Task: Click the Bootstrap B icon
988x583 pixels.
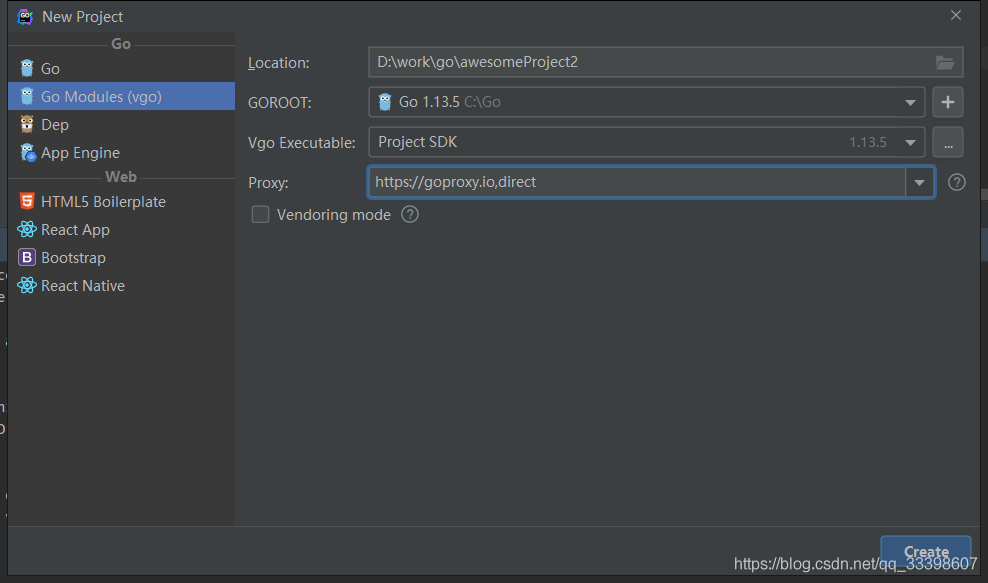Action: (x=27, y=257)
